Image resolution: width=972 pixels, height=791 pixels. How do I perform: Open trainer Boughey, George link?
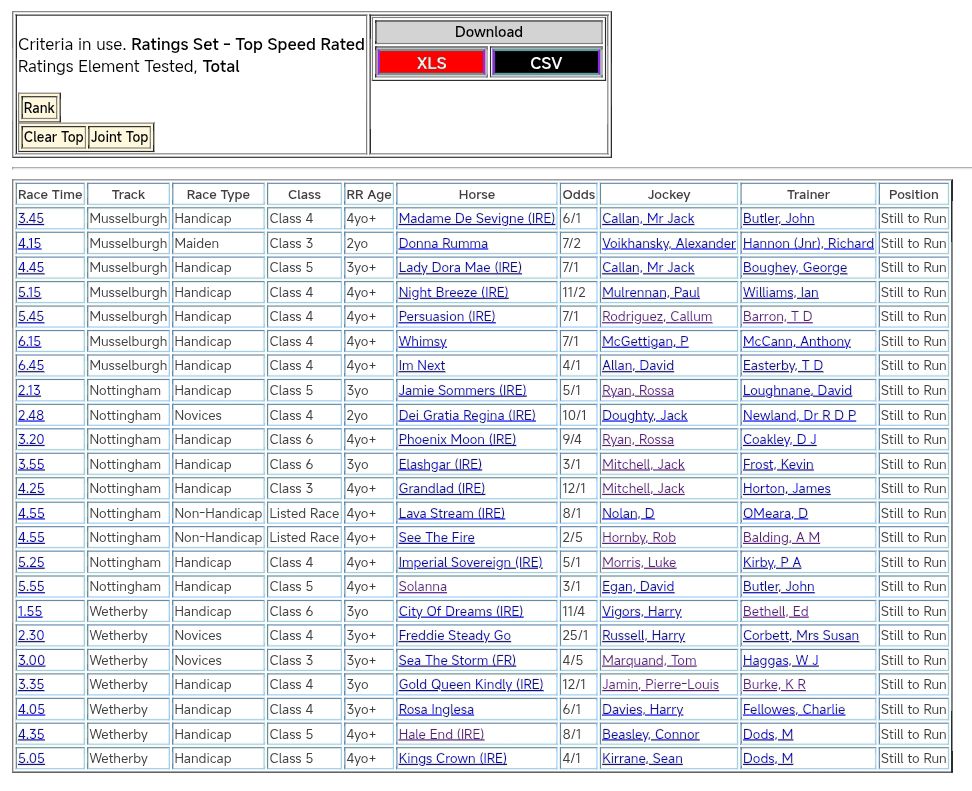tap(794, 268)
